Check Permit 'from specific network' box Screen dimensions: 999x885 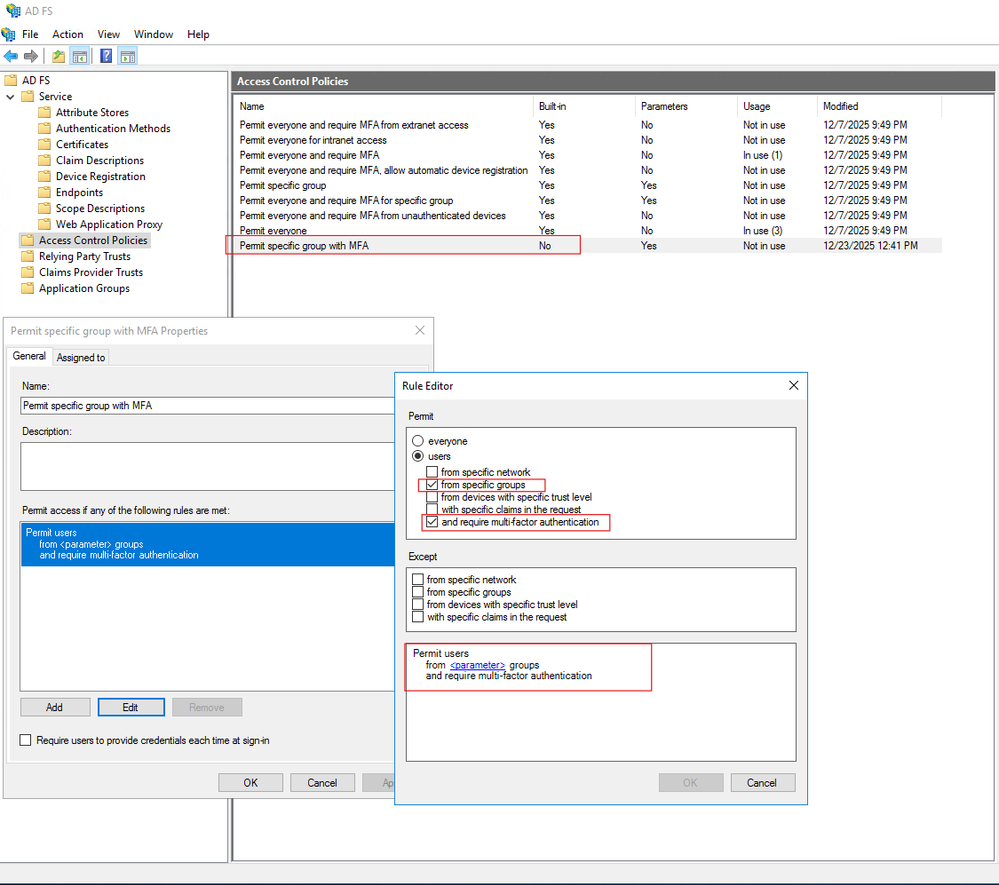click(x=432, y=472)
